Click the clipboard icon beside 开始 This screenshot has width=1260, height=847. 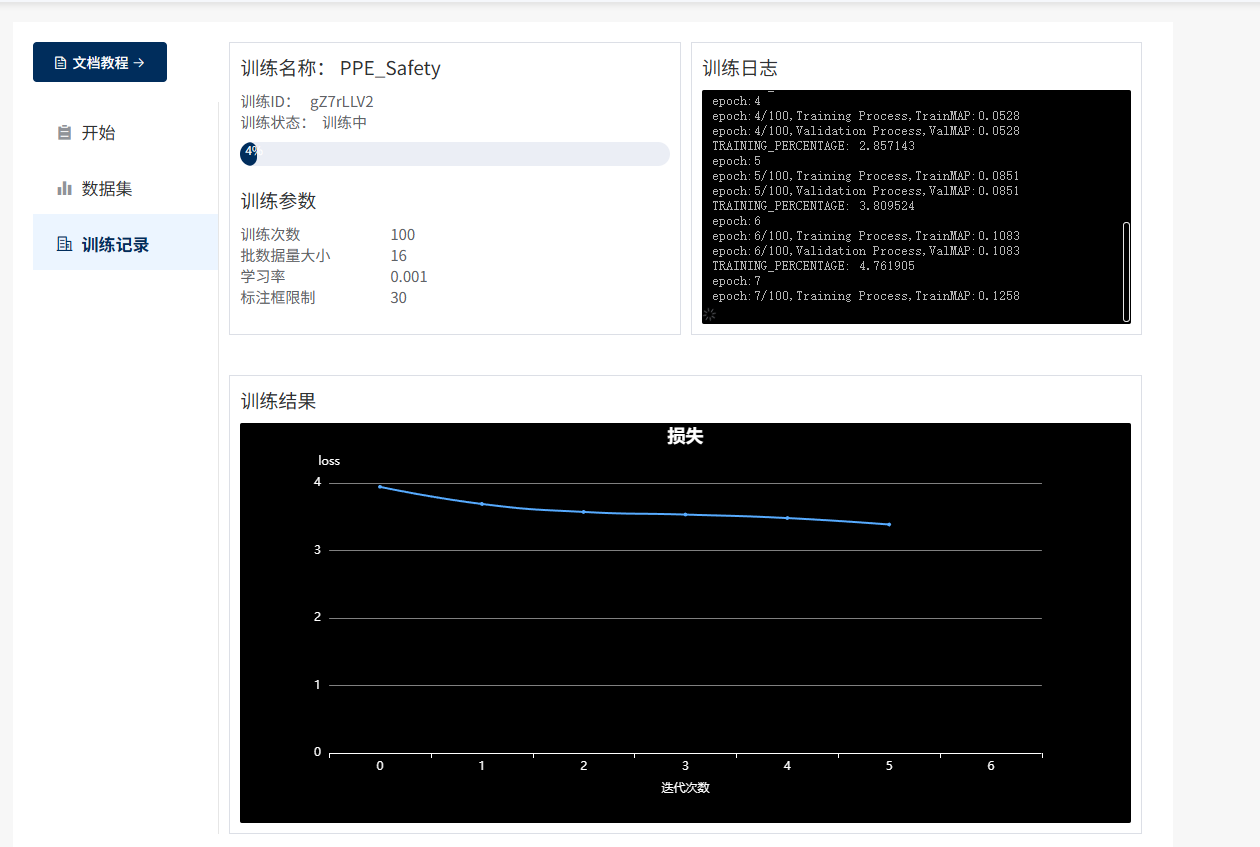pyautogui.click(x=65, y=133)
